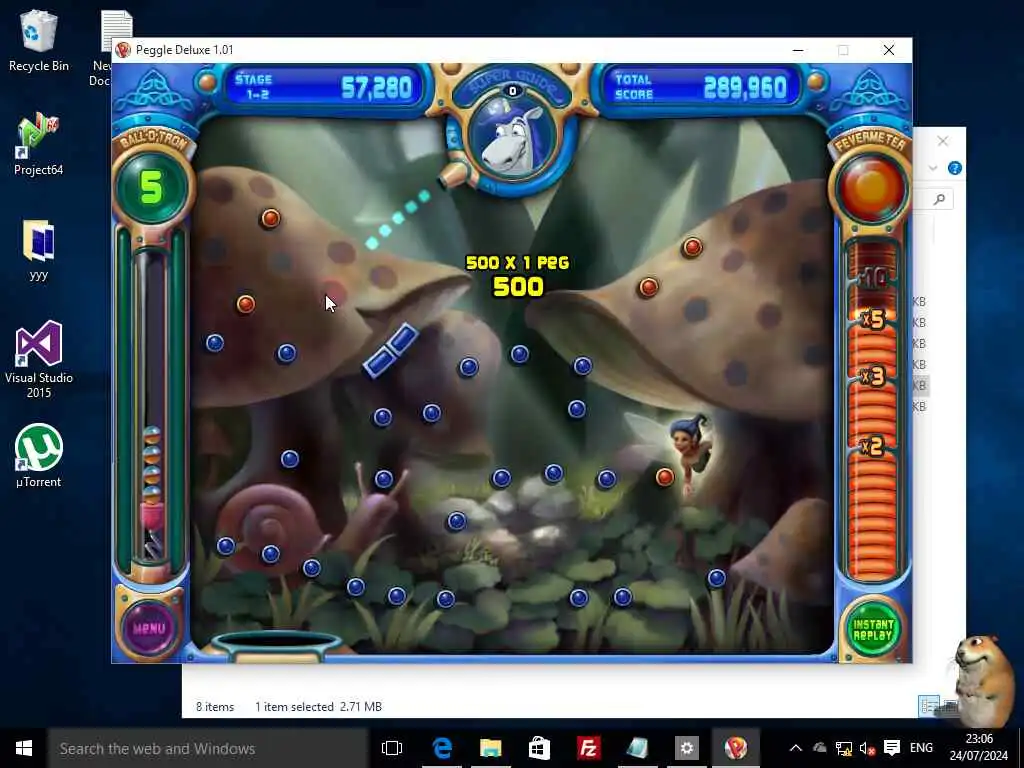Click the network tray icon

(844, 748)
